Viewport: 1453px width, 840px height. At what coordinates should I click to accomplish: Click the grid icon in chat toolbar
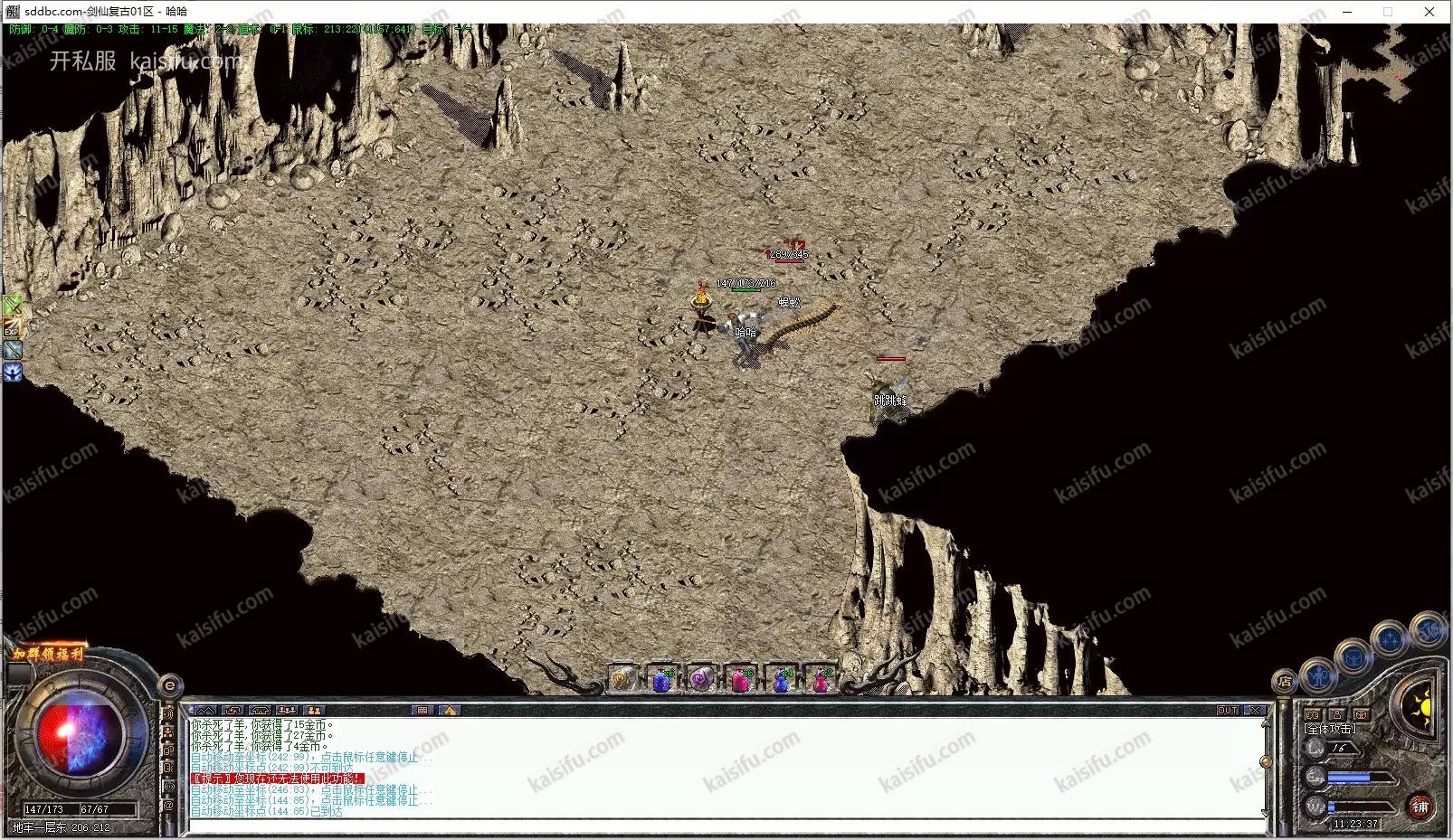(x=422, y=710)
